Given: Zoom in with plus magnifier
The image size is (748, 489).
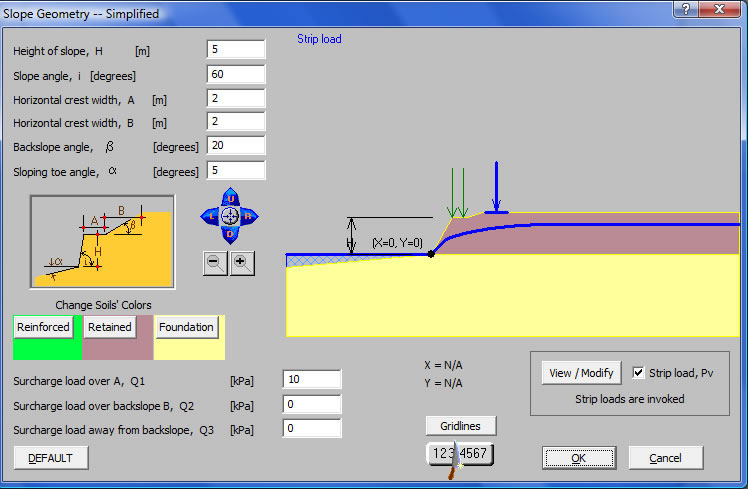Looking at the screenshot, I should [x=242, y=263].
